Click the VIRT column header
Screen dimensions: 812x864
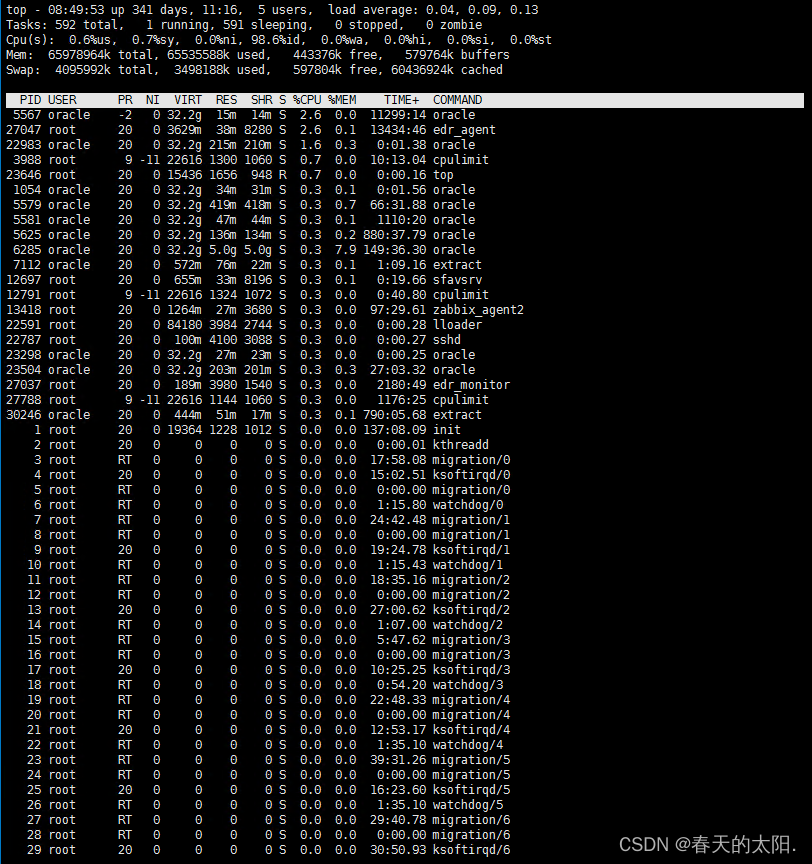tap(187, 99)
